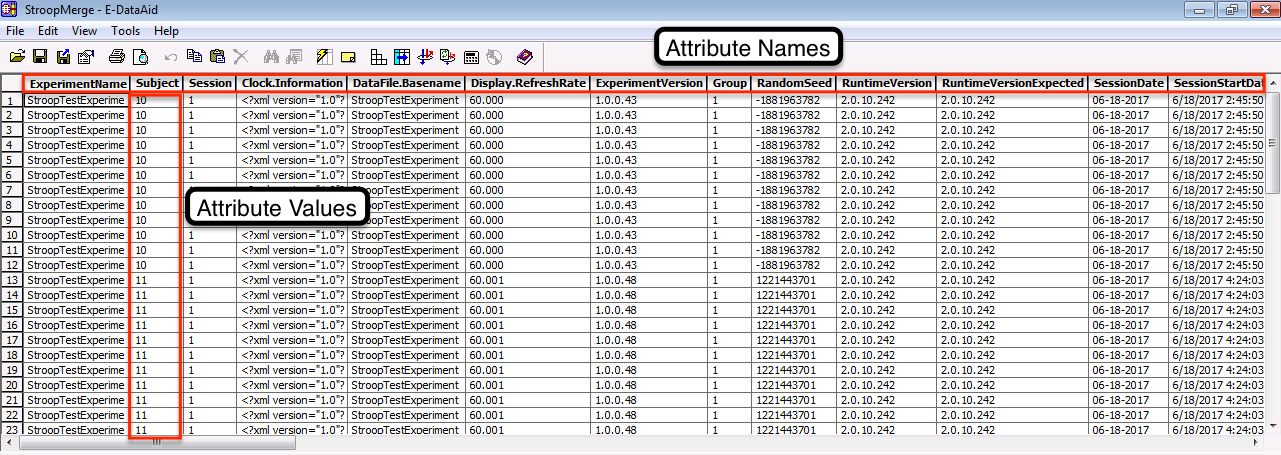Select the ExperimentName column header
1281x455 pixels.
pos(76,83)
